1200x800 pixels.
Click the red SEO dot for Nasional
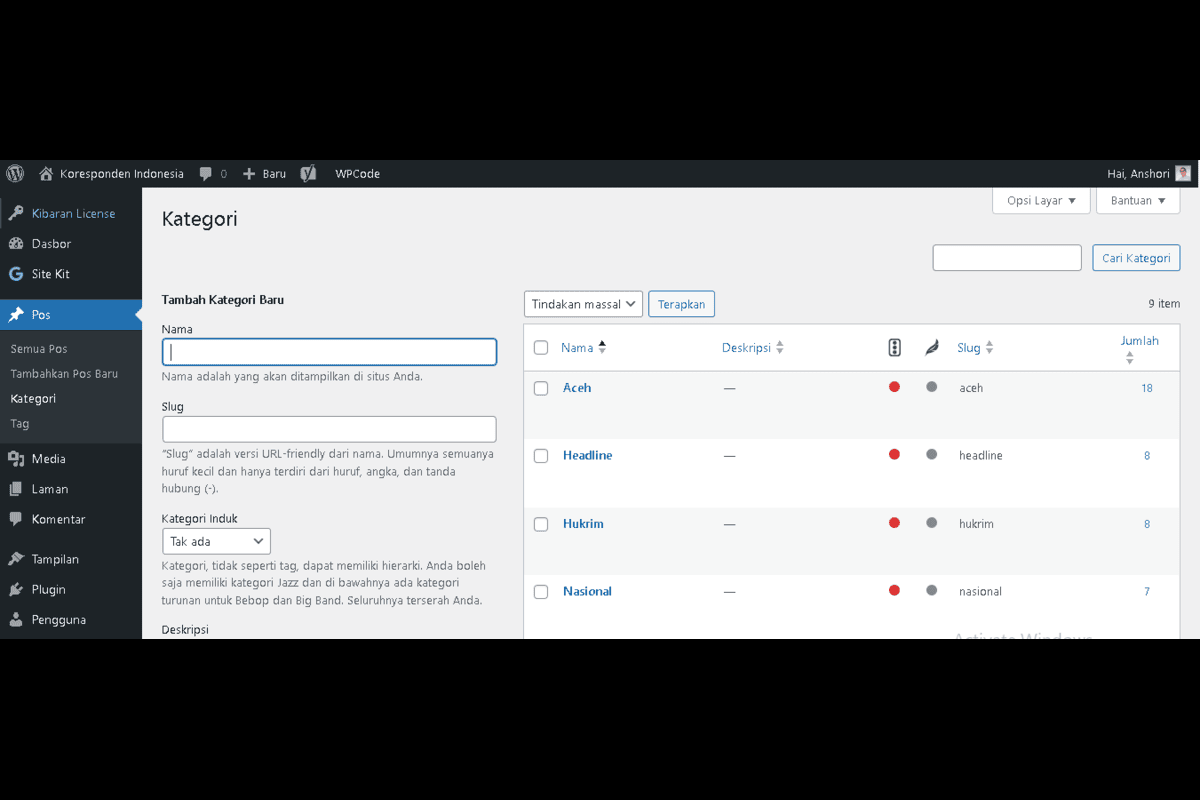click(x=894, y=590)
